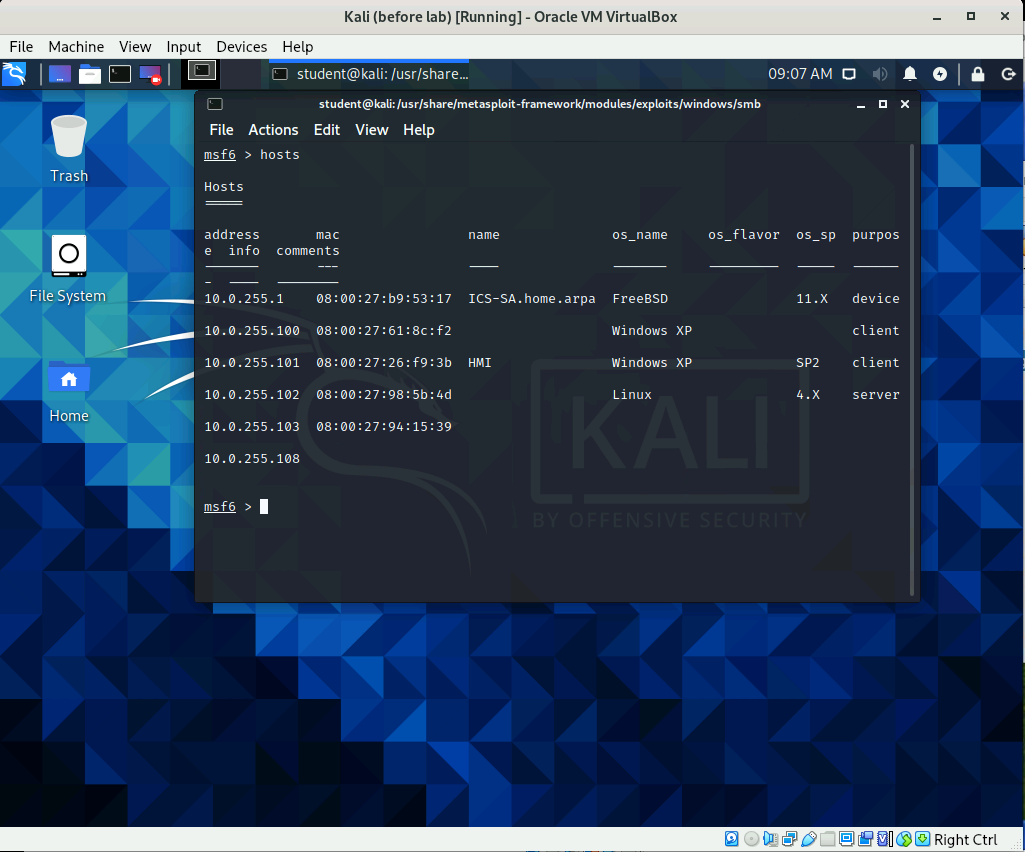Click the MAC address 08:00:27:61:8c:f2
Viewport: 1025px width, 852px height.
click(384, 331)
